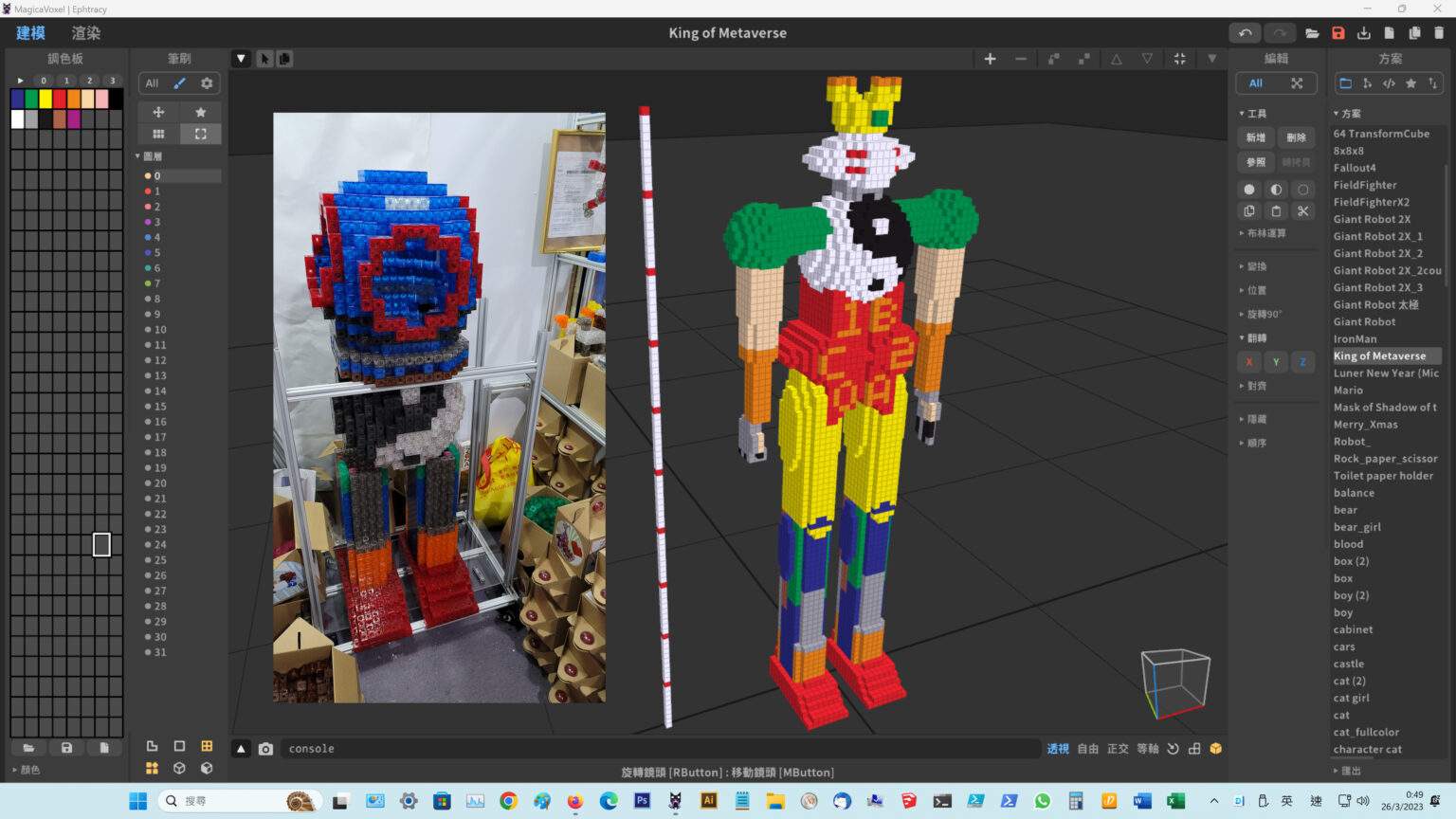Collapse the 圖層 layers list

point(148,156)
